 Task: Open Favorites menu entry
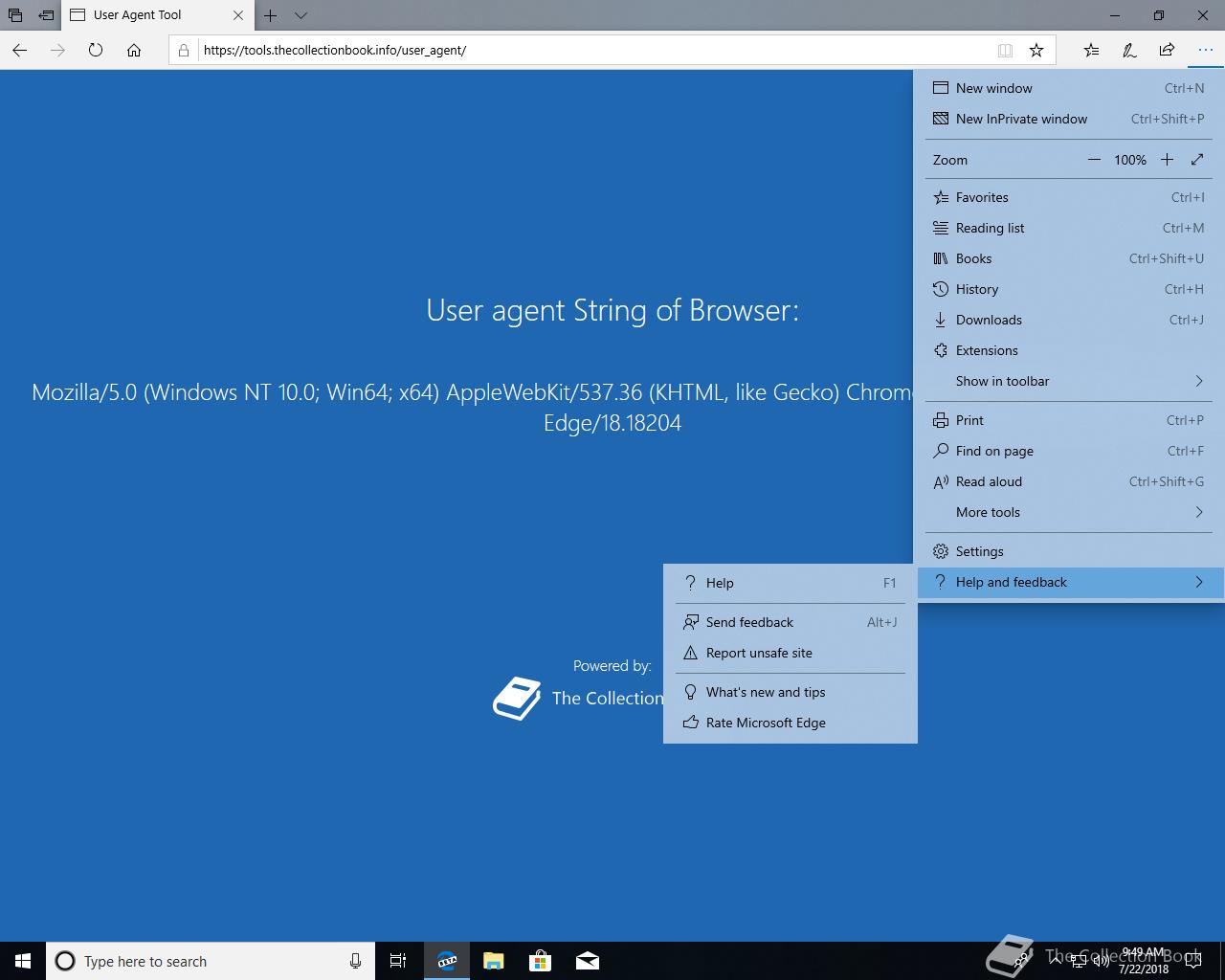point(1069,197)
